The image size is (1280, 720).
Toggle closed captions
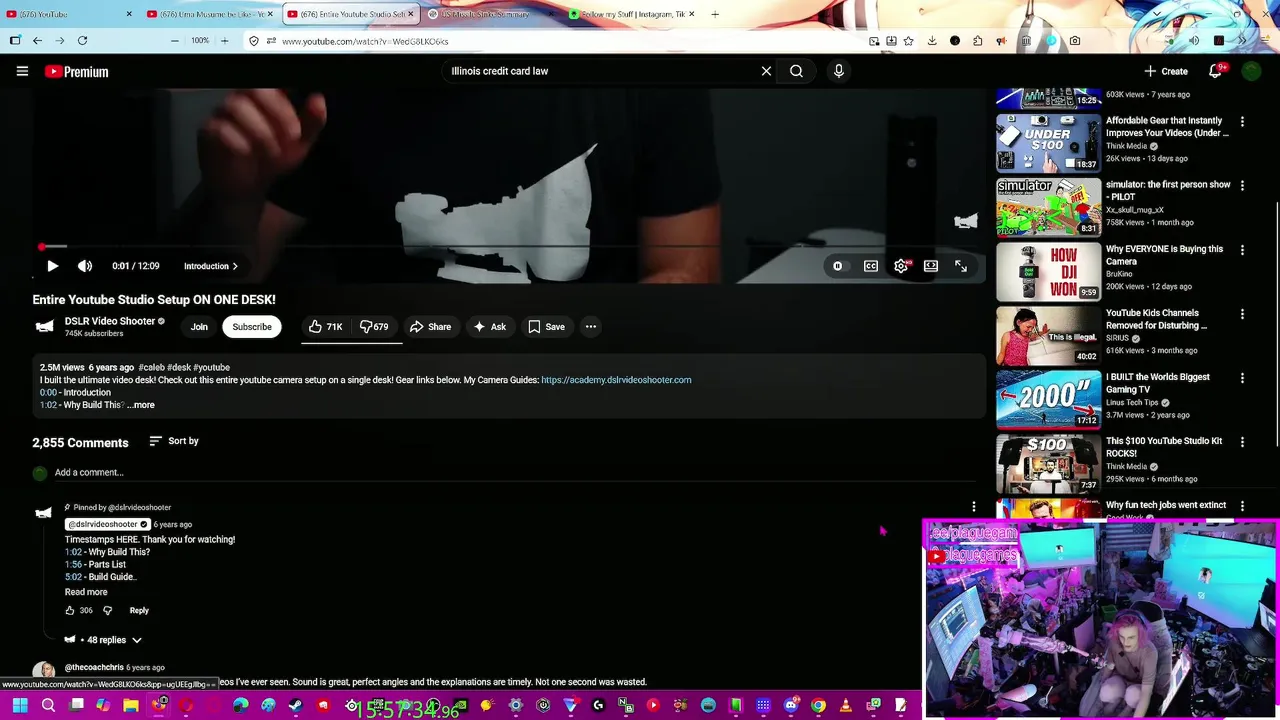click(871, 266)
